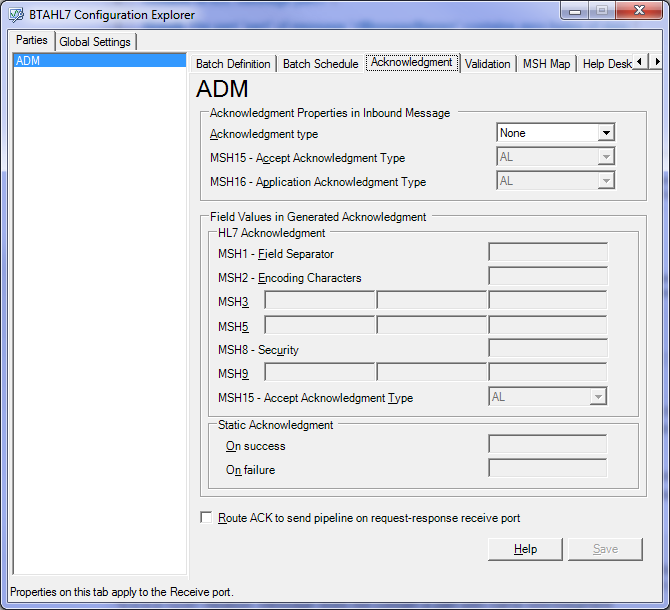This screenshot has height=610, width=670.
Task: Maximize the Configuration Explorer window
Action: [x=602, y=11]
